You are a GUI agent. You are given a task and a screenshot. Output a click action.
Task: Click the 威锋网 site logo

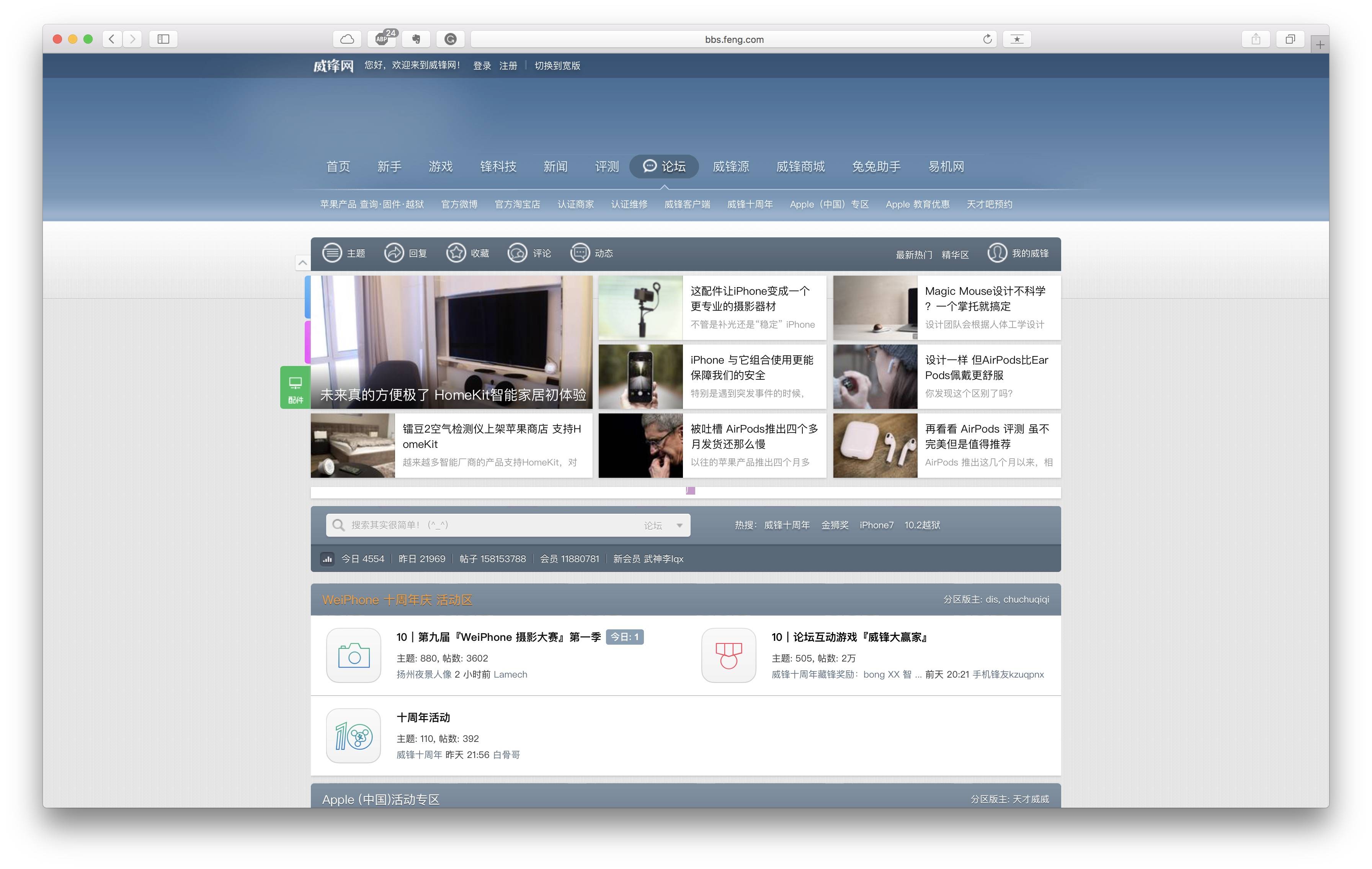333,66
